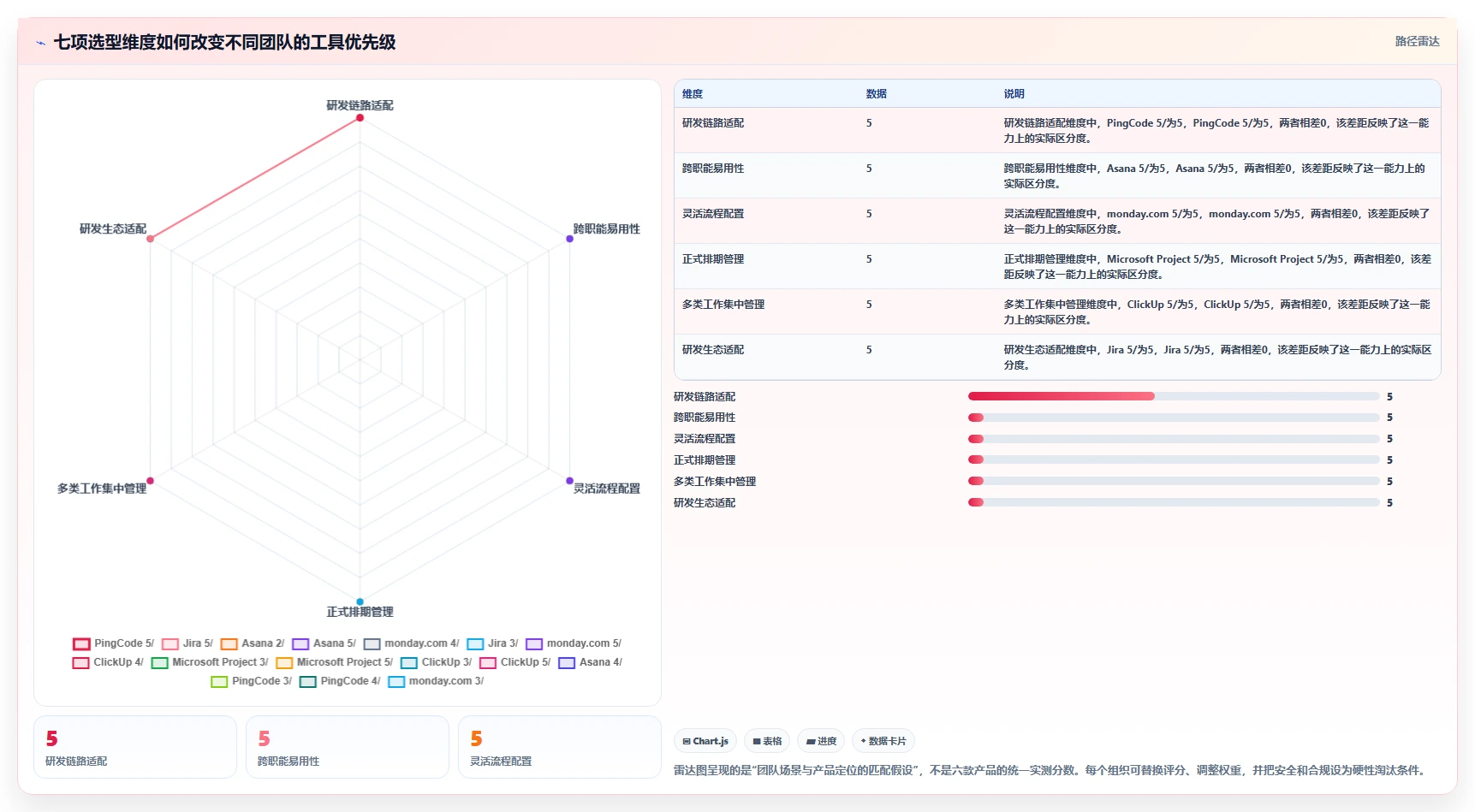Click the 多类工作集中管理 progress bar
Viewport: 1475px width, 812px height.
[x=1173, y=481]
